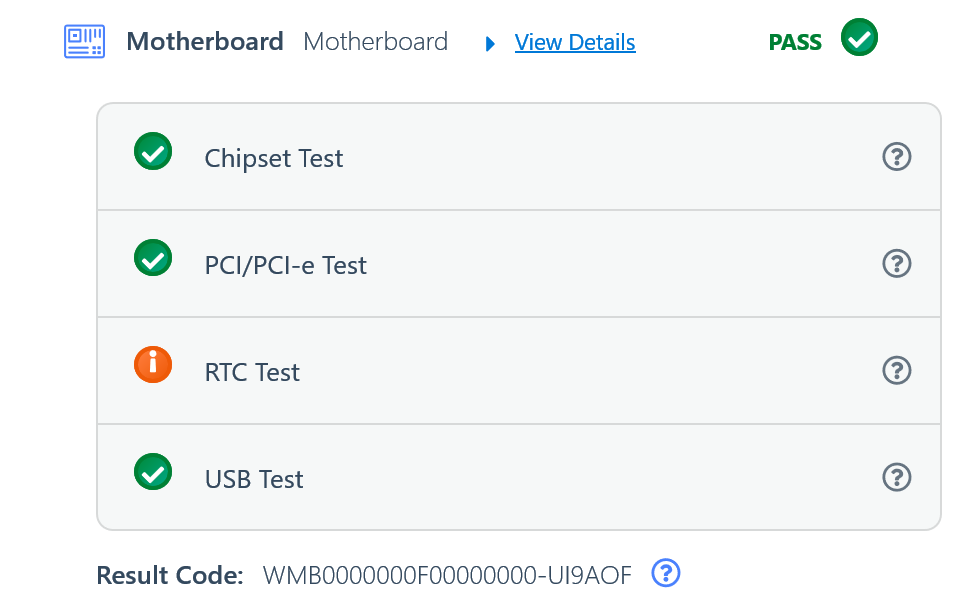The width and height of the screenshot is (970, 608).
Task: Click the green PASS status text
Action: 795,43
